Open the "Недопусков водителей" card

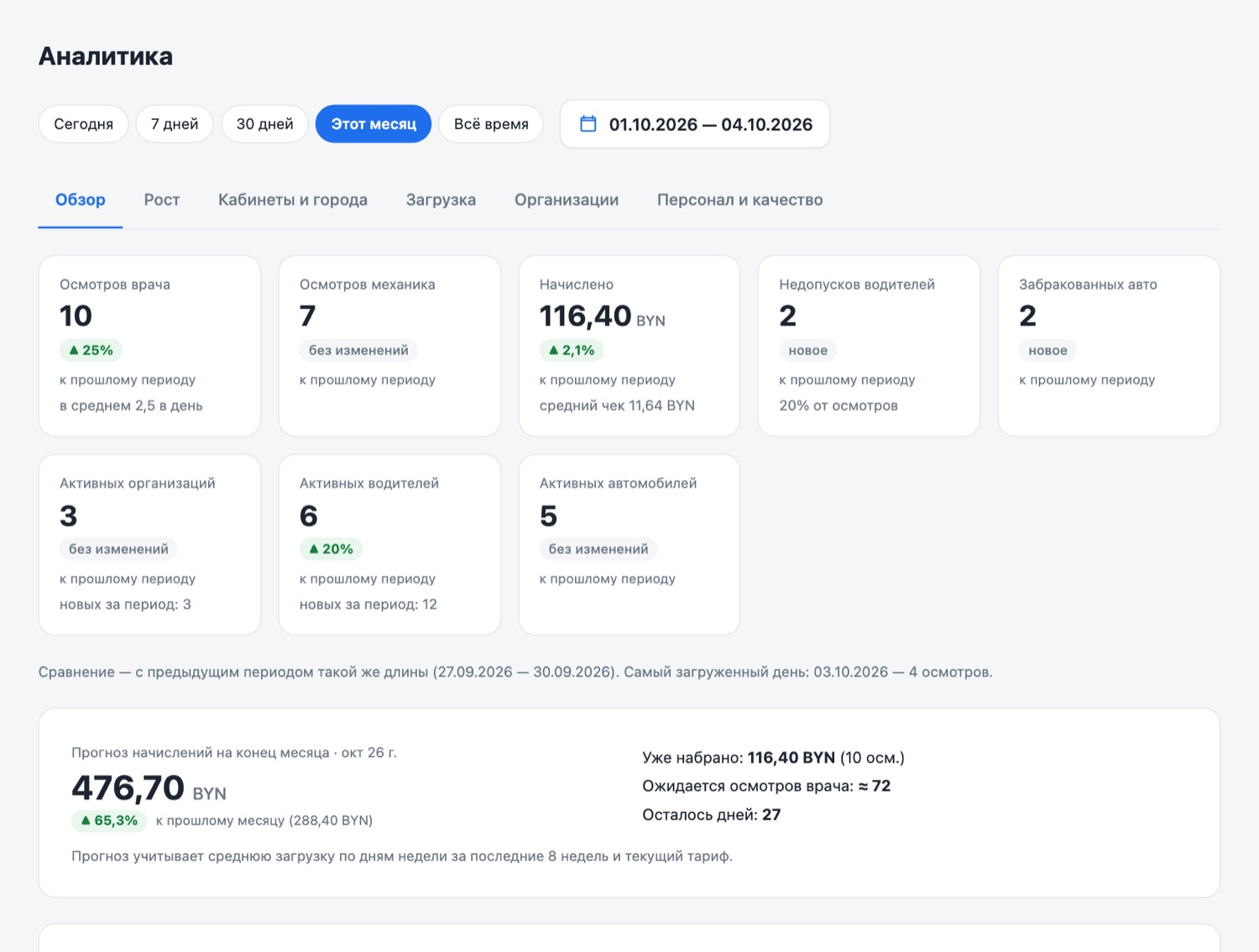coord(869,346)
